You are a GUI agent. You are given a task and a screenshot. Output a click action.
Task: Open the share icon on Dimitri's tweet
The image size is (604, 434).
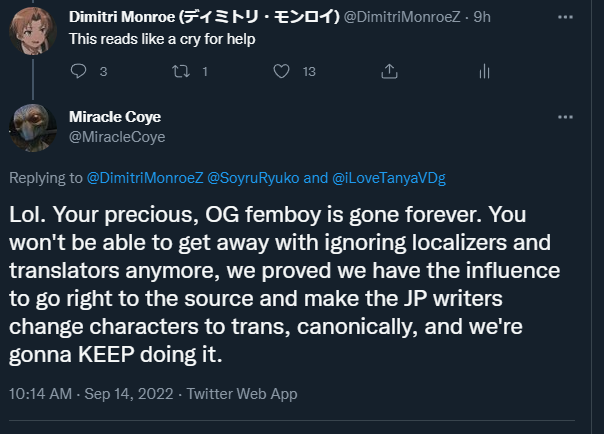(383, 71)
